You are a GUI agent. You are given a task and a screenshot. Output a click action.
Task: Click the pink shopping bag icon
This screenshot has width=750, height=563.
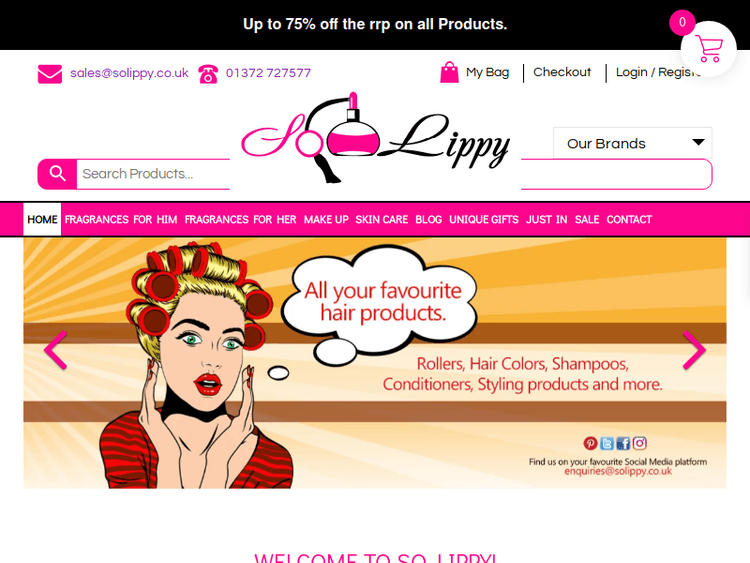pyautogui.click(x=449, y=72)
